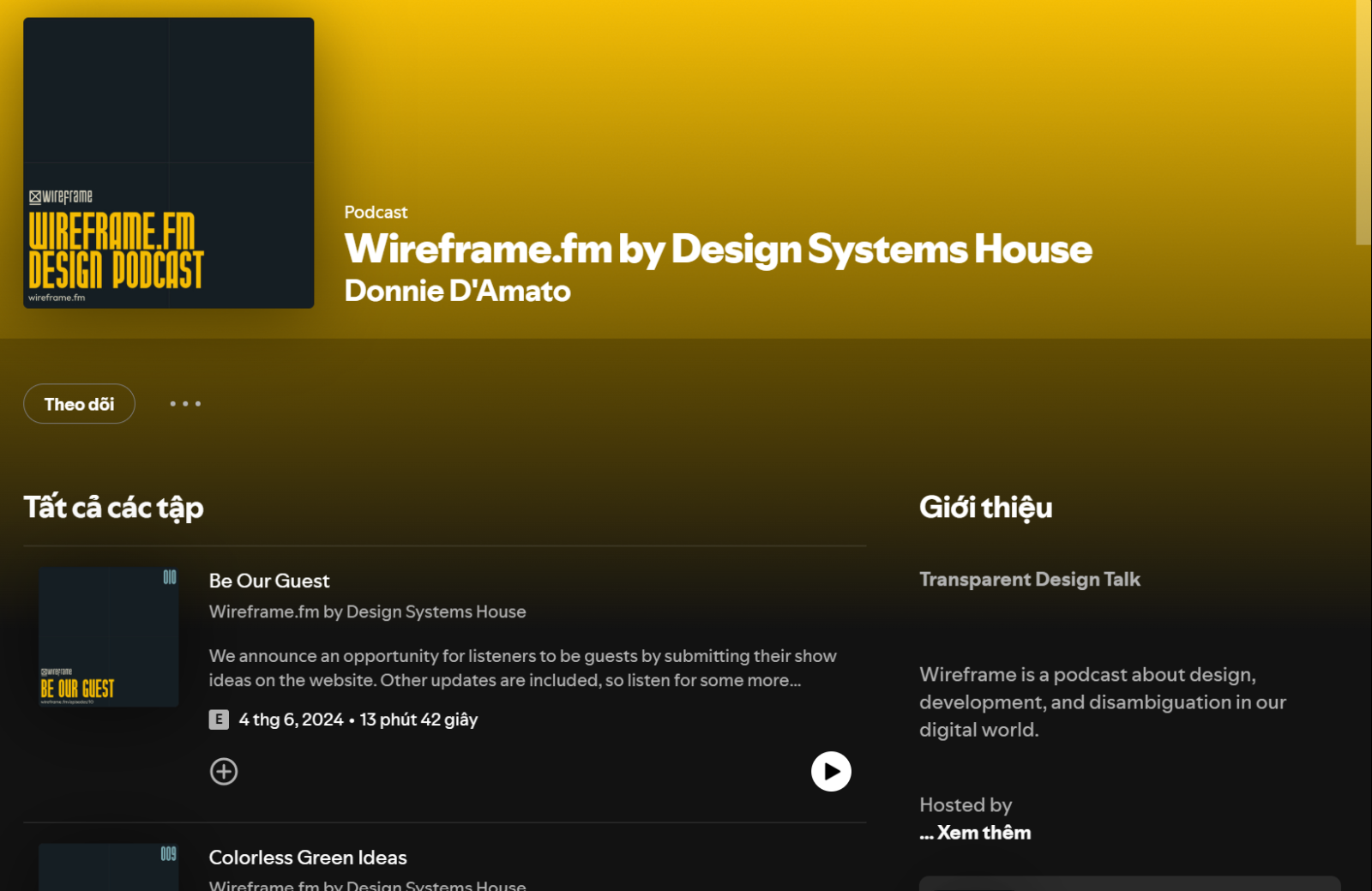Click the explicit E badge on Be Our Guest
1372x891 pixels.
coord(219,719)
